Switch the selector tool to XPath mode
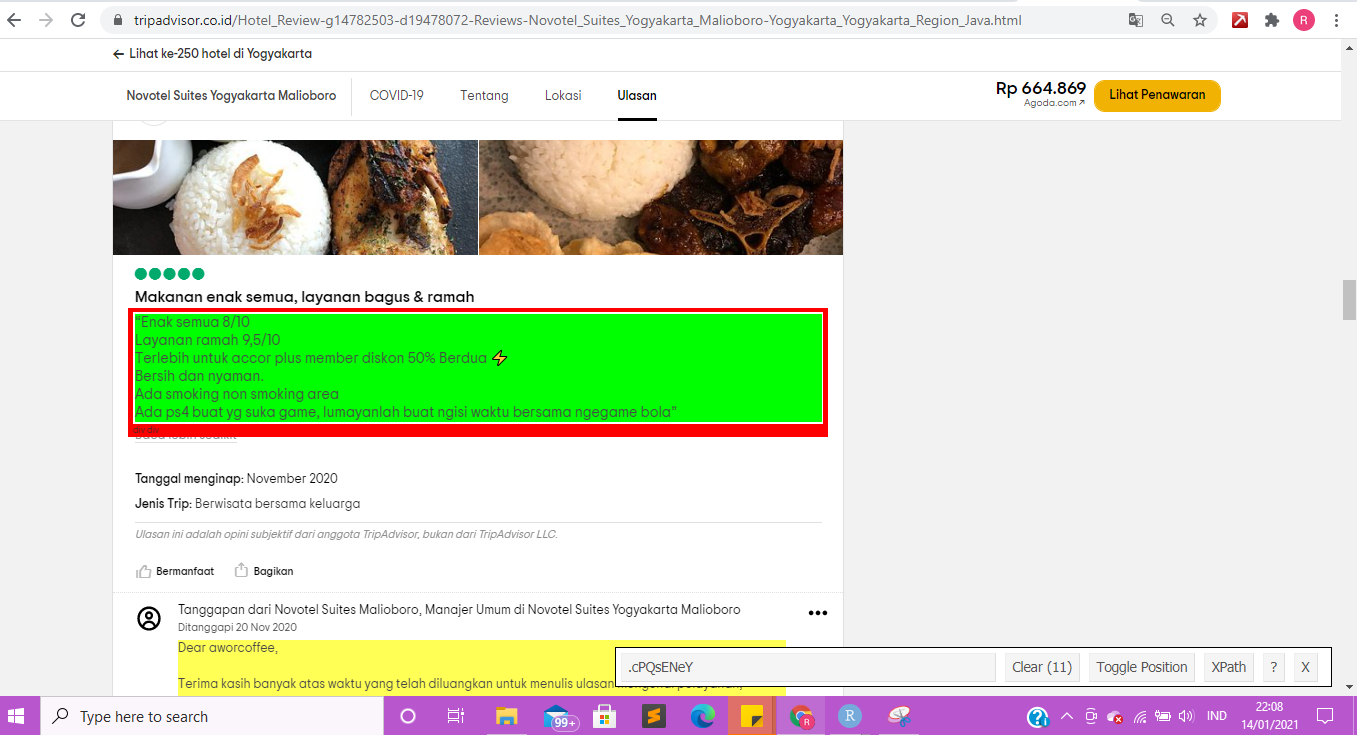1357x735 pixels. (1227, 666)
